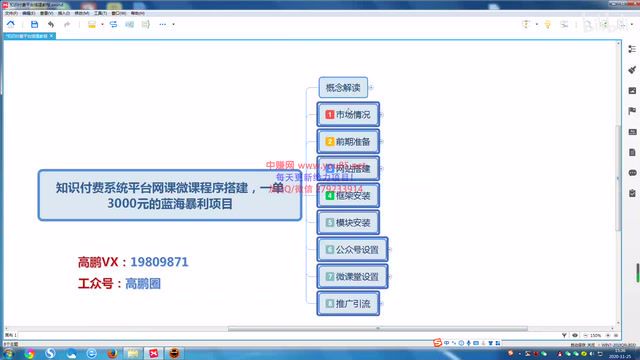Open the fifth right-sidebar icon under the flag
Screen dimensions: 640x360
tap(632, 132)
